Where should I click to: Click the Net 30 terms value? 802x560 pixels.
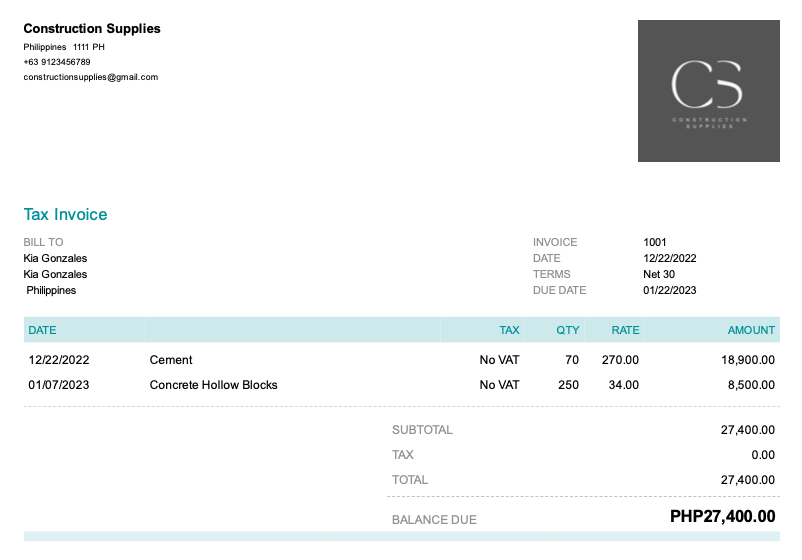pyautogui.click(x=659, y=274)
